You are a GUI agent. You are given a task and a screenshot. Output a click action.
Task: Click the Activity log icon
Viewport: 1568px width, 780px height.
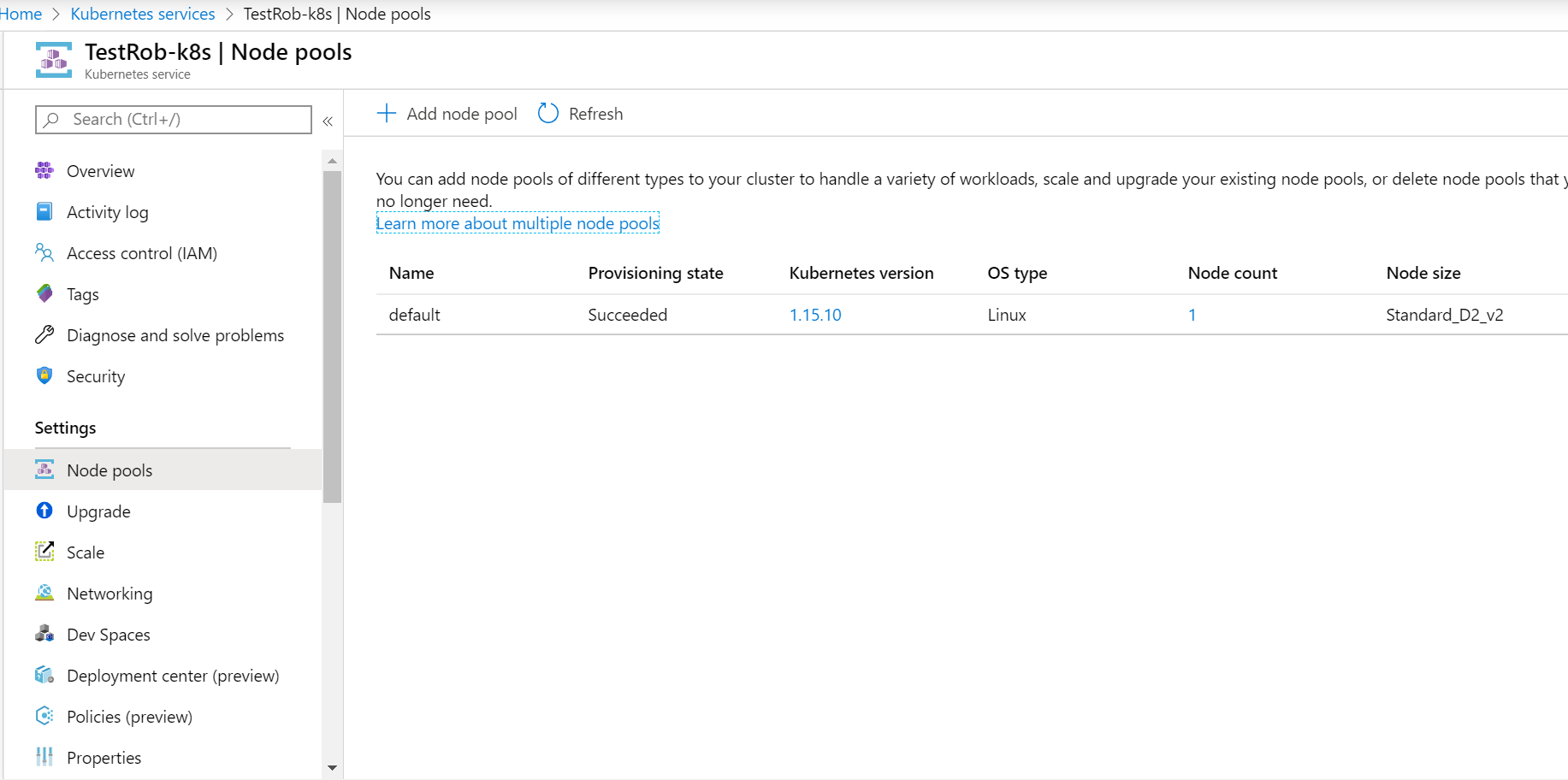[44, 211]
